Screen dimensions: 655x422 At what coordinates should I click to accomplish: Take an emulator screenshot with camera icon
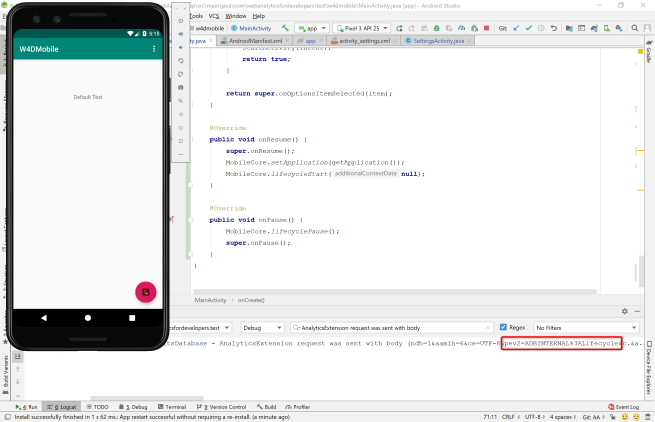tap(181, 87)
